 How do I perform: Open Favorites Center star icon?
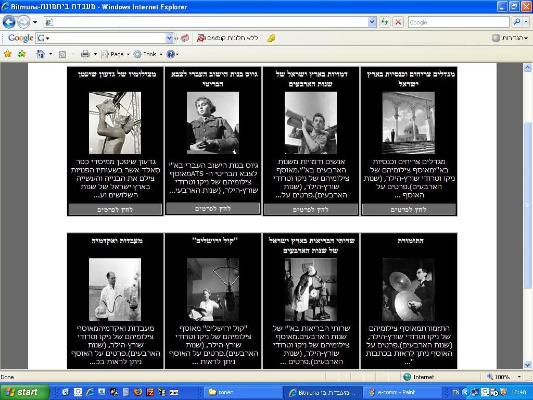click(x=7, y=54)
